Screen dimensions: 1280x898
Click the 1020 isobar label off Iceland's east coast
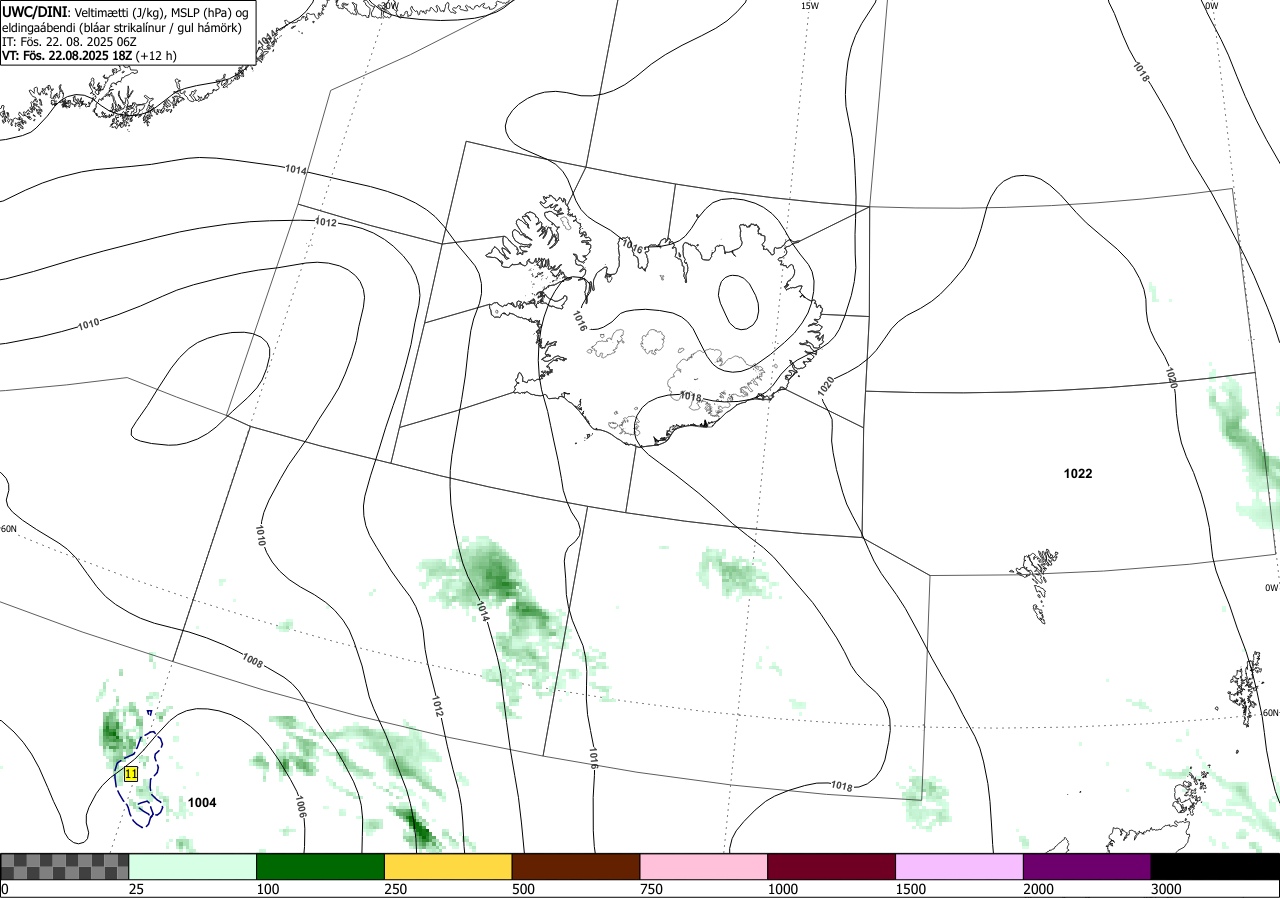(x=826, y=386)
